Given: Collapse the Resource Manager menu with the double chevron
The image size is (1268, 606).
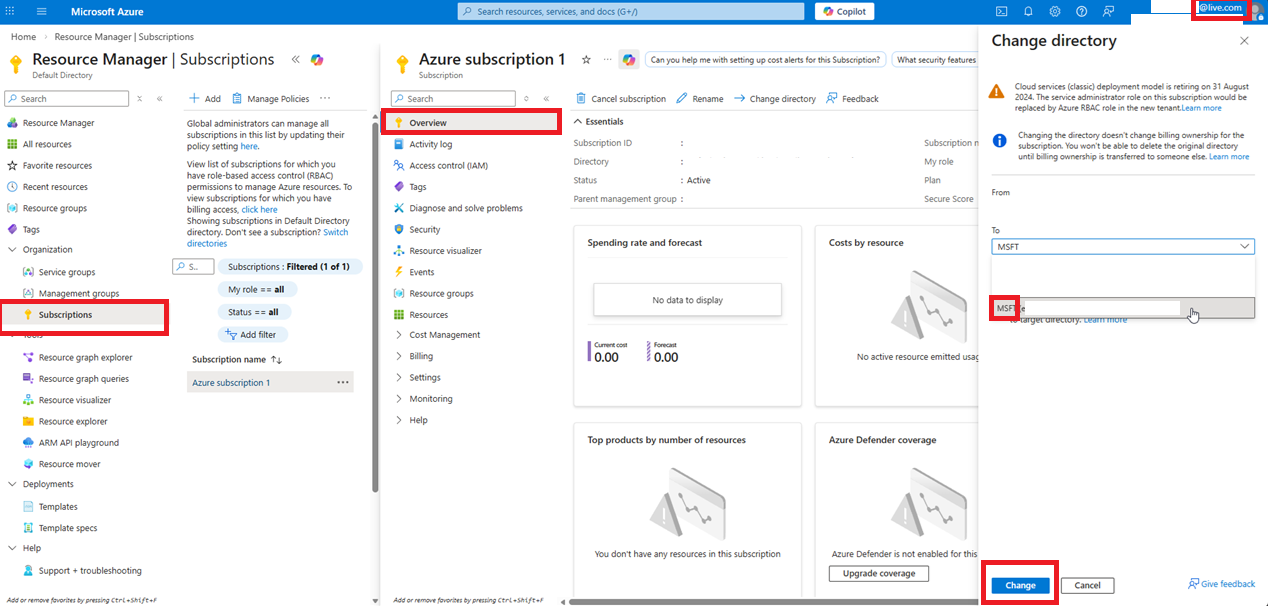Looking at the screenshot, I should tap(295, 60).
